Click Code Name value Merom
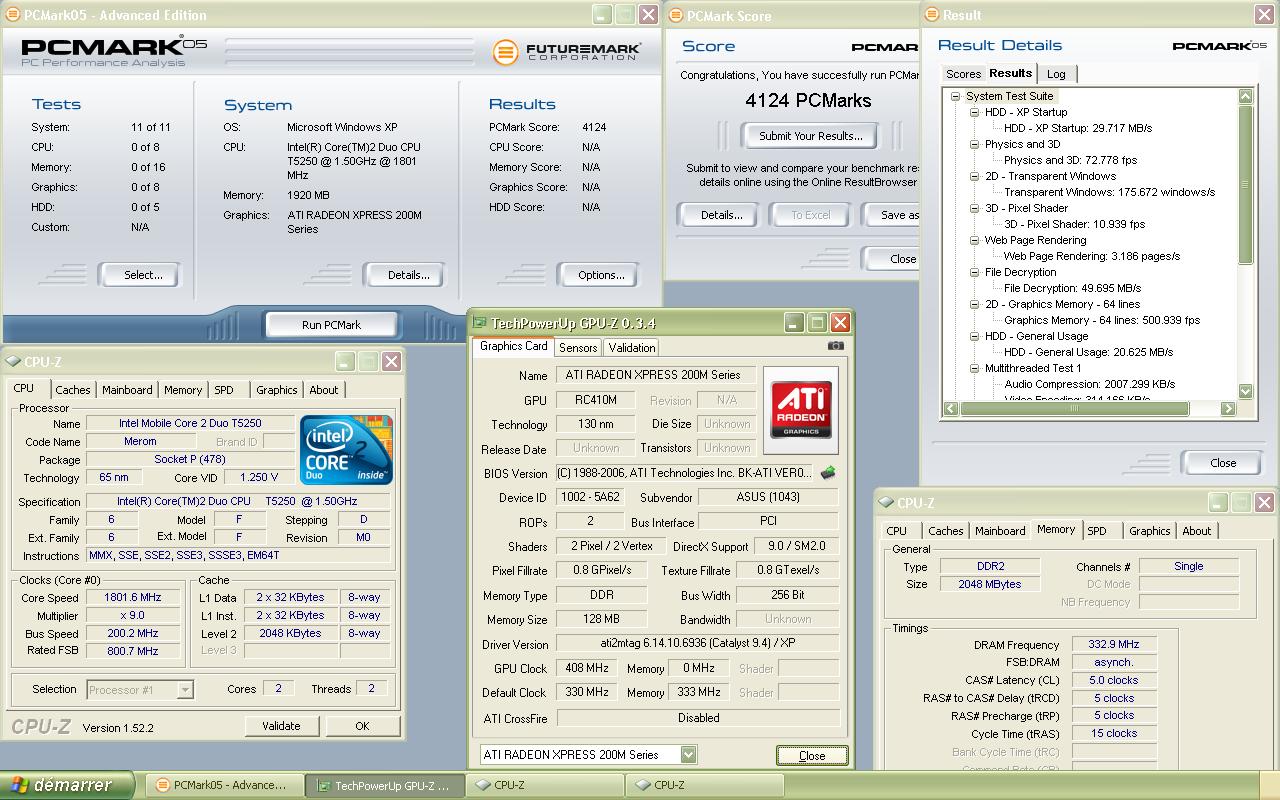Viewport: 1280px width, 800px height. (x=140, y=441)
